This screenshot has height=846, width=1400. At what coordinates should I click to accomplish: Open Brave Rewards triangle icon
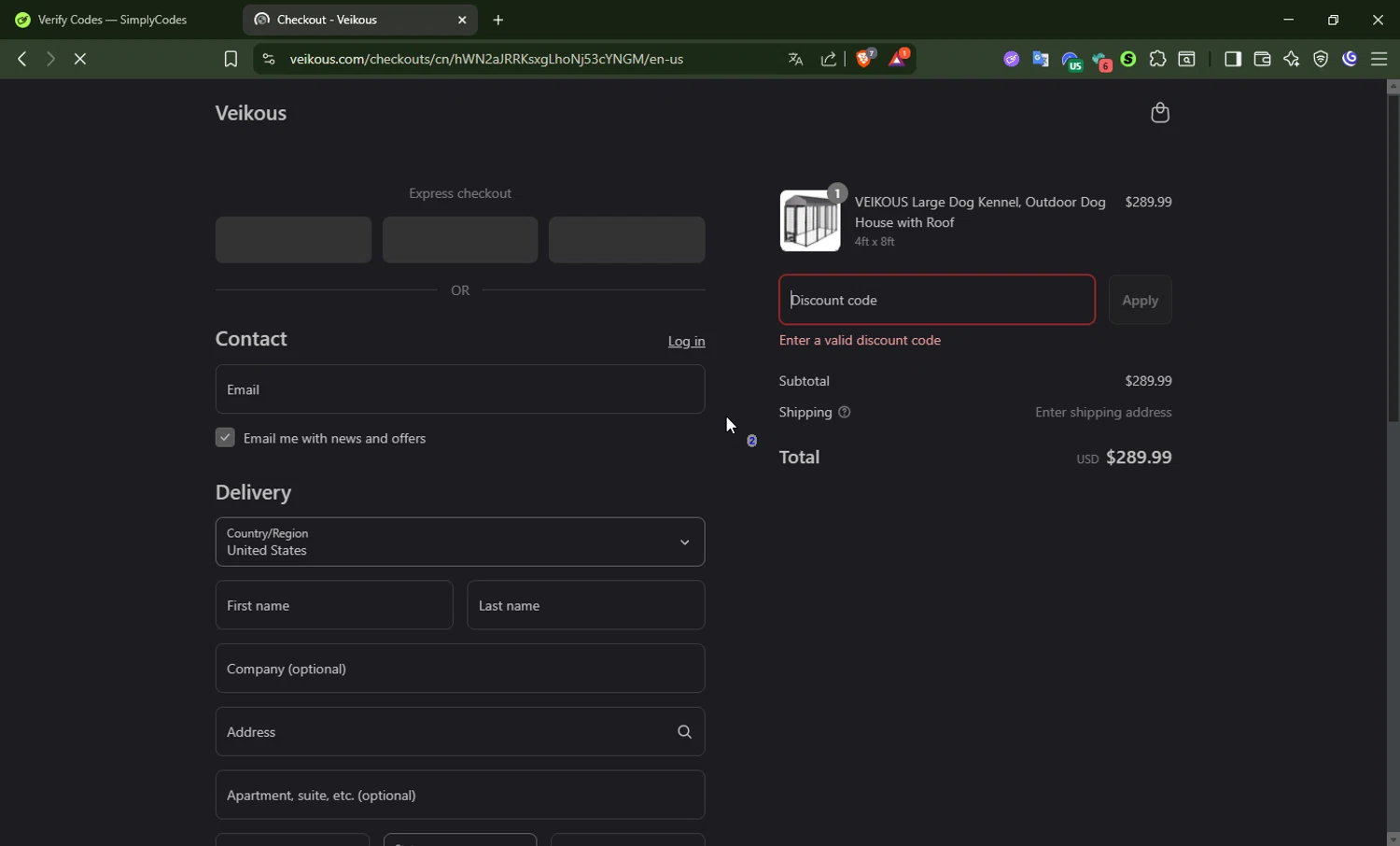click(x=899, y=59)
